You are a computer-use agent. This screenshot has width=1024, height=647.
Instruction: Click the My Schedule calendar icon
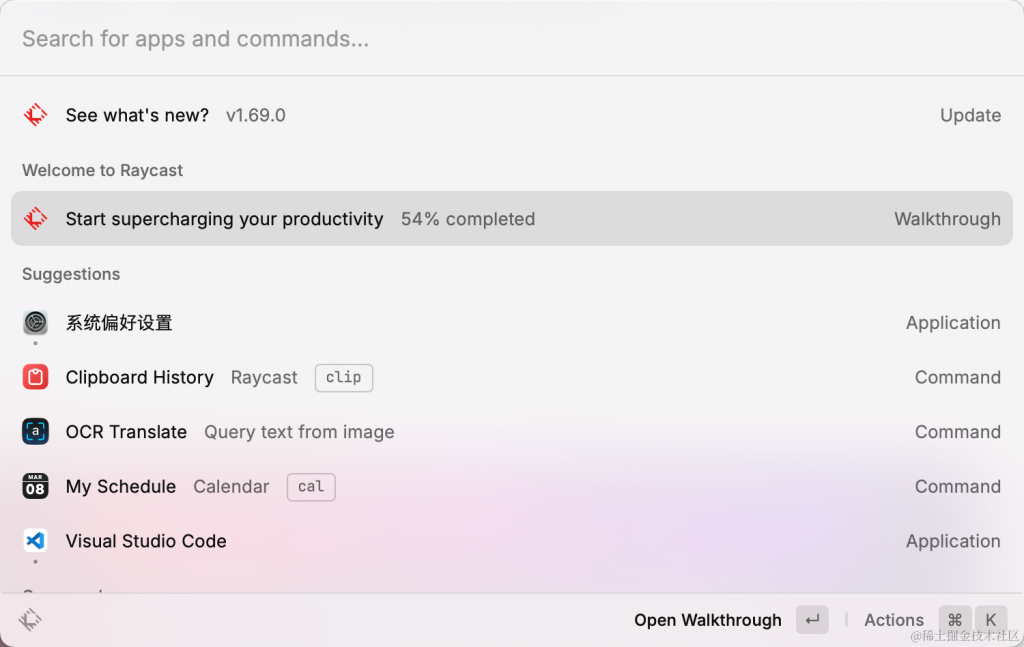(35, 486)
